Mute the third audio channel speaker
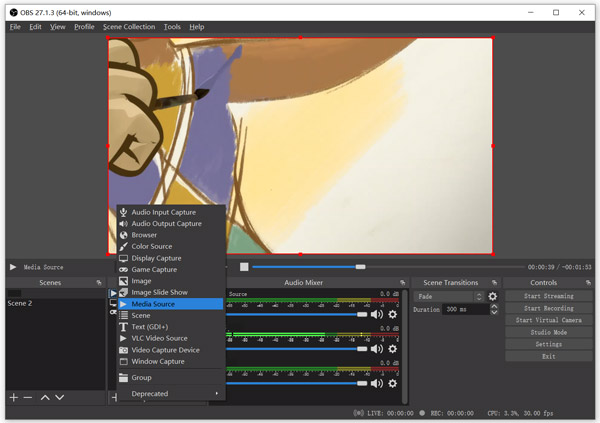The height and width of the screenshot is (423, 600). 377,383
